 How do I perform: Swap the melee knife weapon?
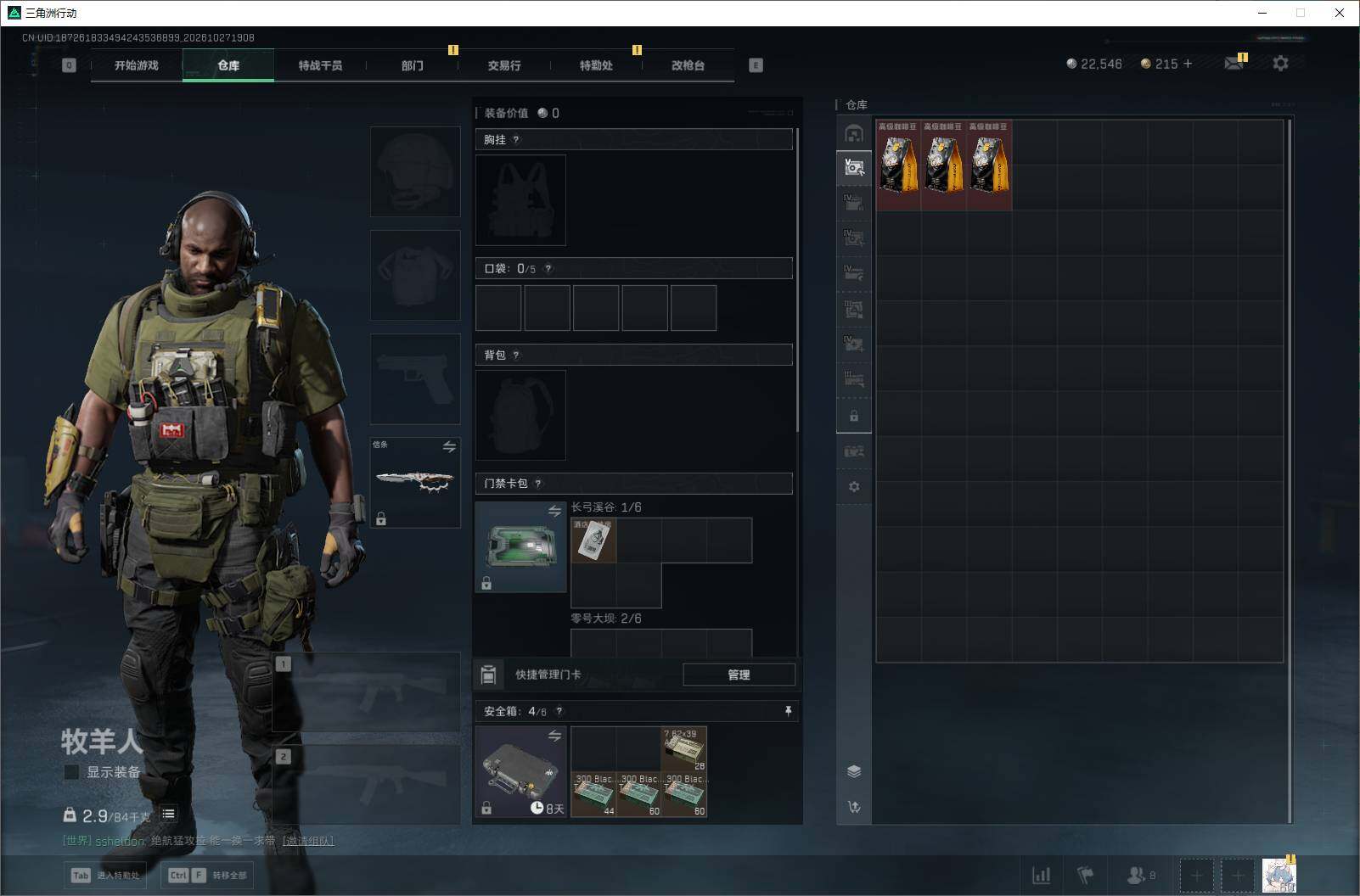tap(449, 446)
